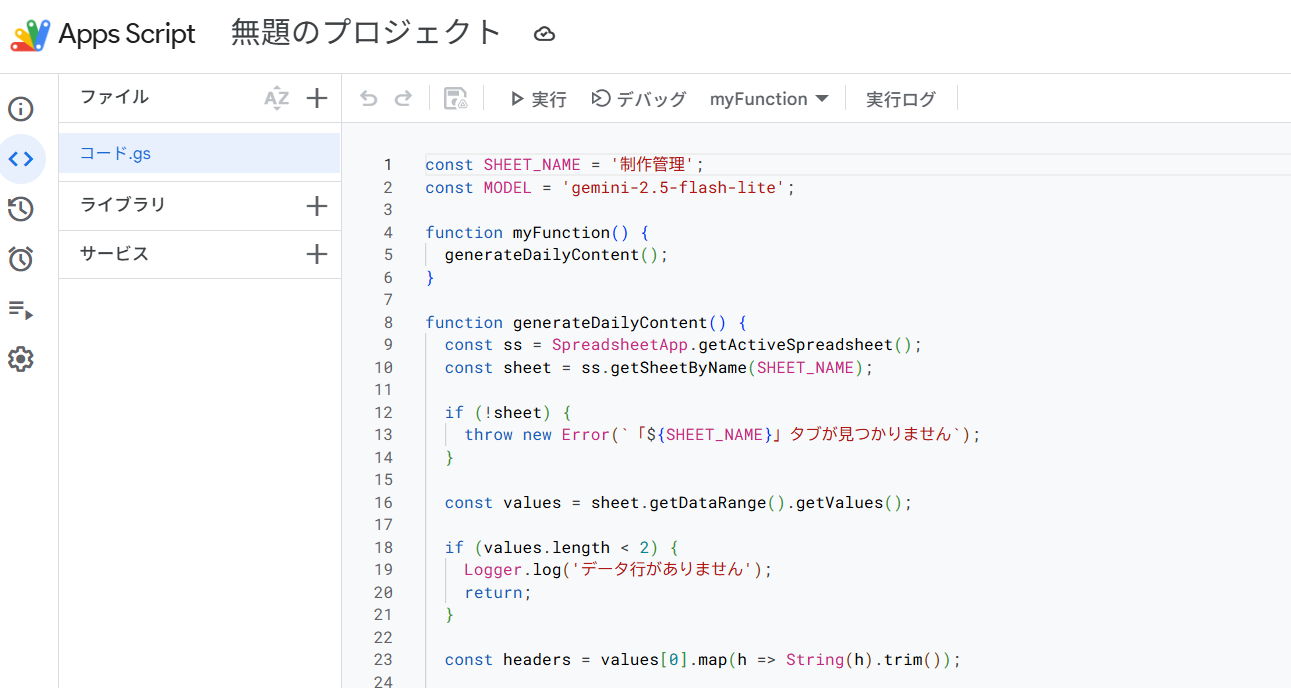Click the if (!sheet) statement

point(508,413)
